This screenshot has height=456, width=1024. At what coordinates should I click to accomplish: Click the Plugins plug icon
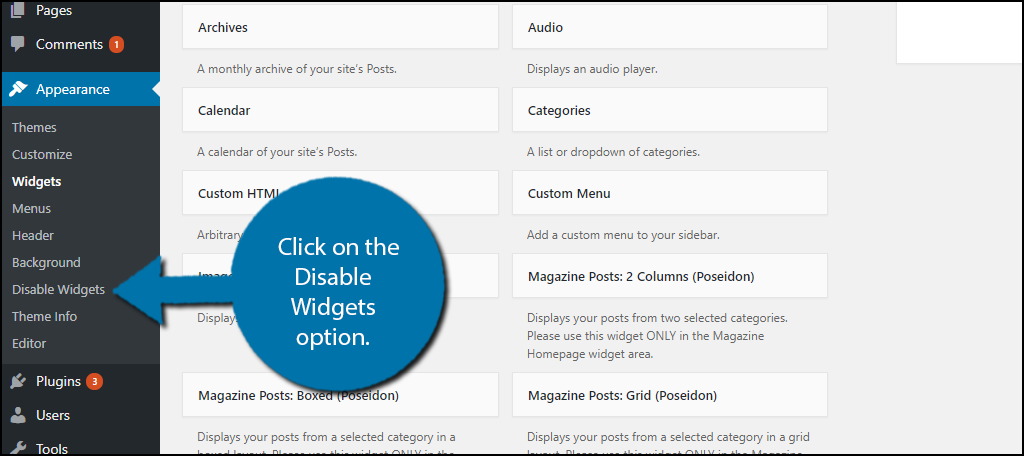coord(18,381)
